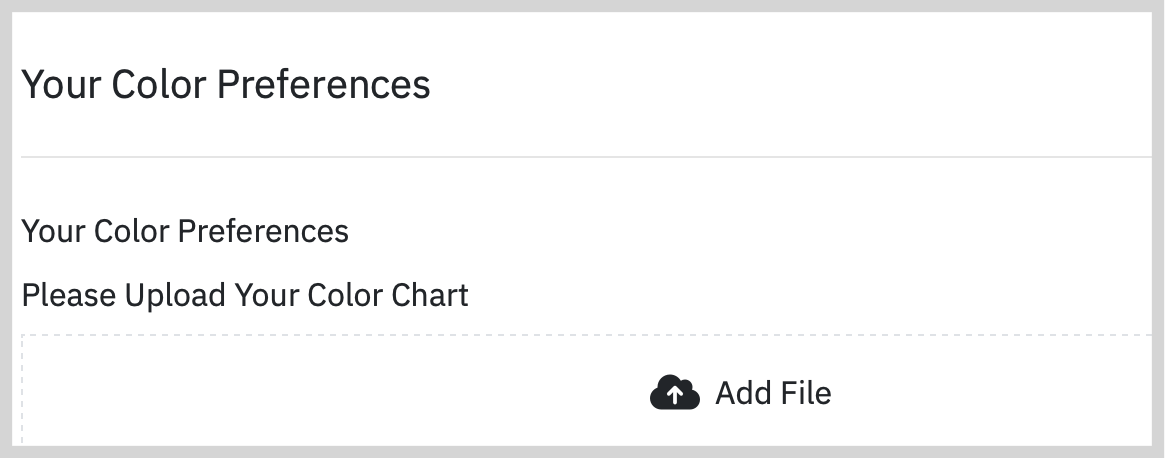Click the cloud upload icon
1165x458 pixels.
(x=675, y=393)
